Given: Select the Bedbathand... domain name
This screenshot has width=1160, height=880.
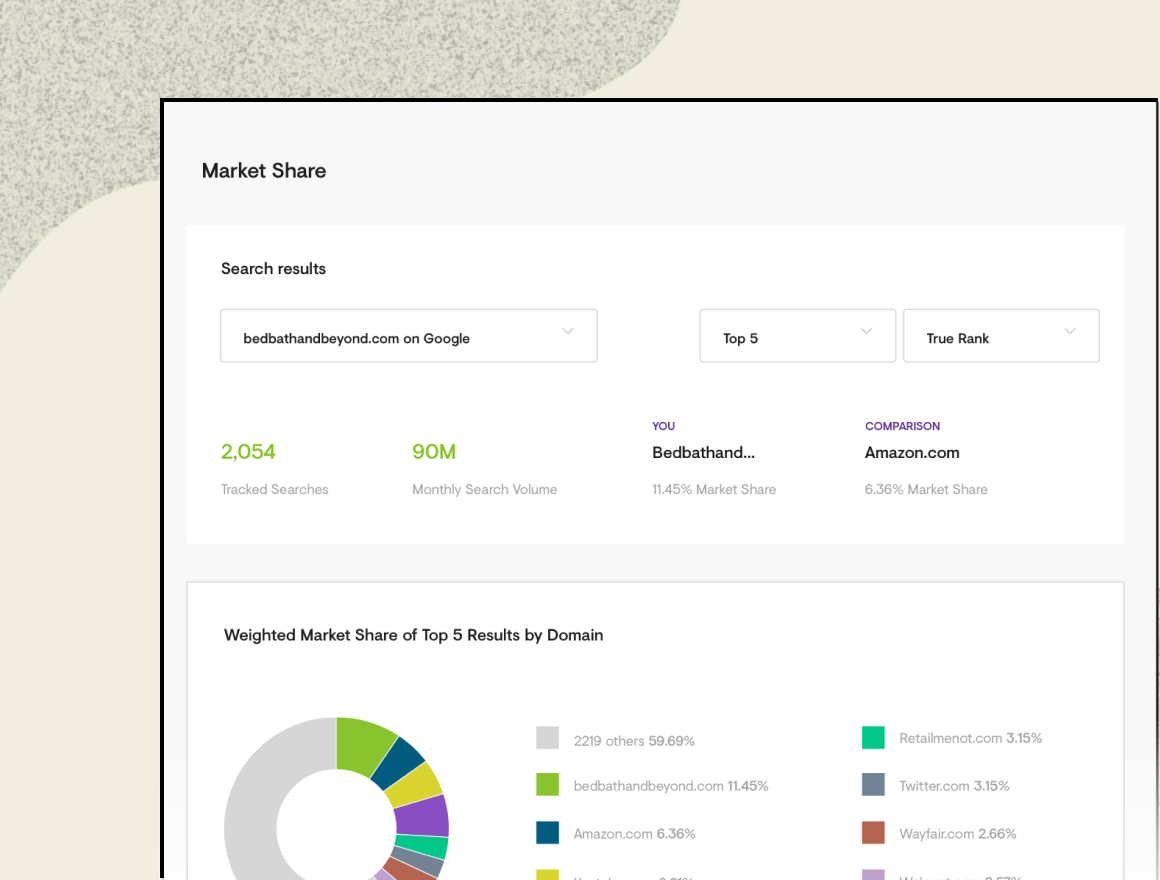Looking at the screenshot, I should (704, 453).
